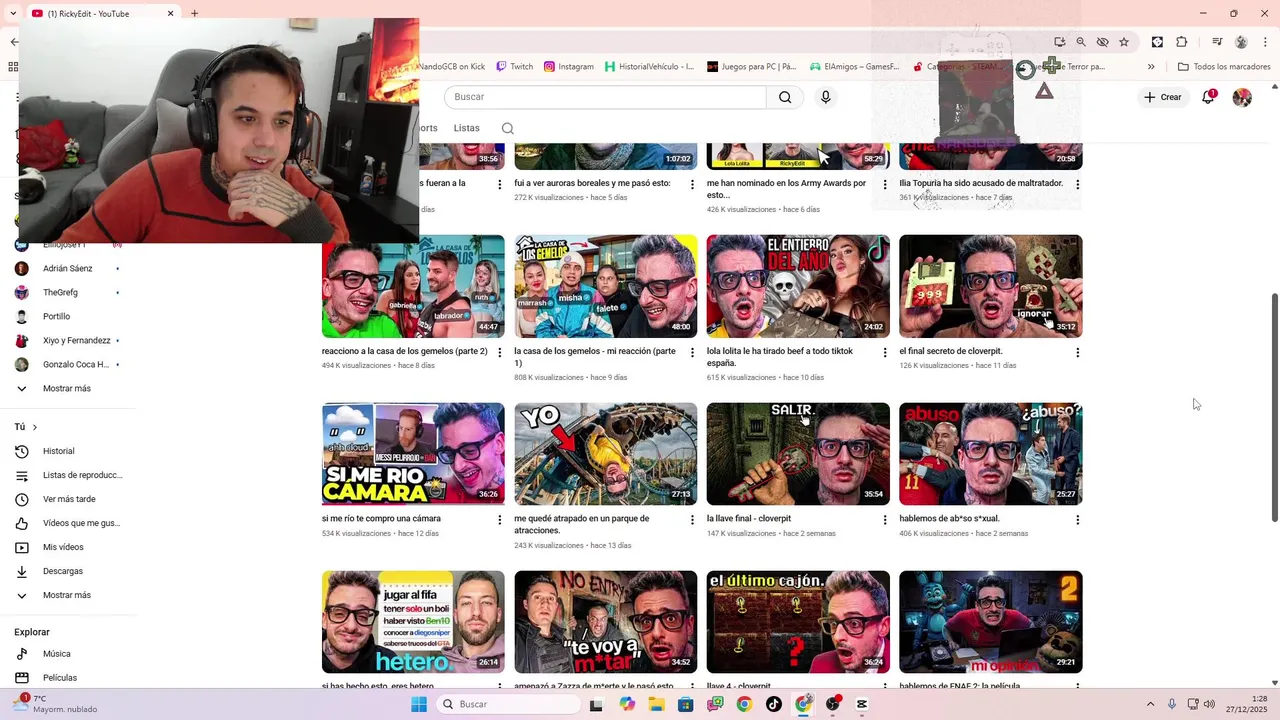Image resolution: width=1280 pixels, height=720 pixels.
Task: Open the media control icon in Chrome toolbar
Action: point(1217,42)
